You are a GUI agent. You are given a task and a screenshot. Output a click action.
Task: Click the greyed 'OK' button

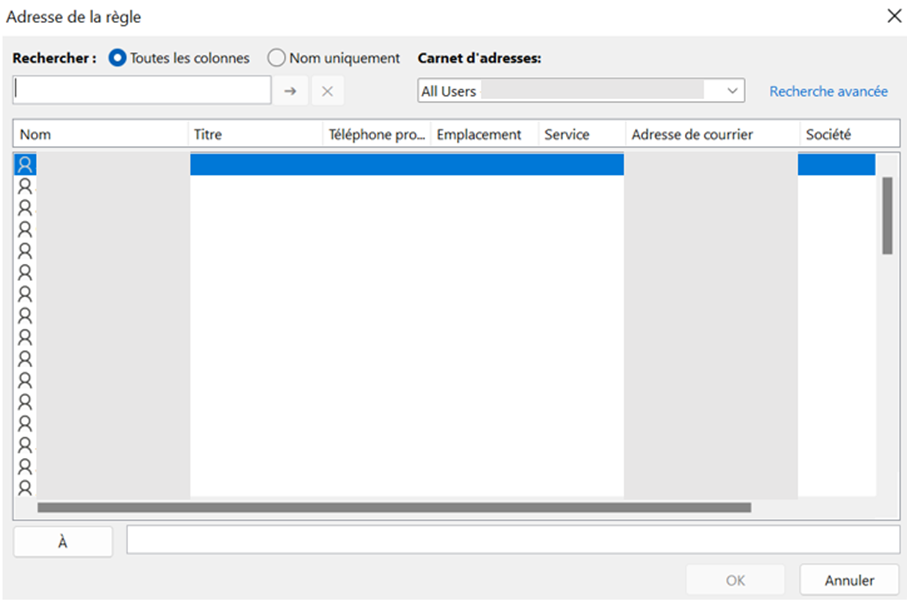735,580
